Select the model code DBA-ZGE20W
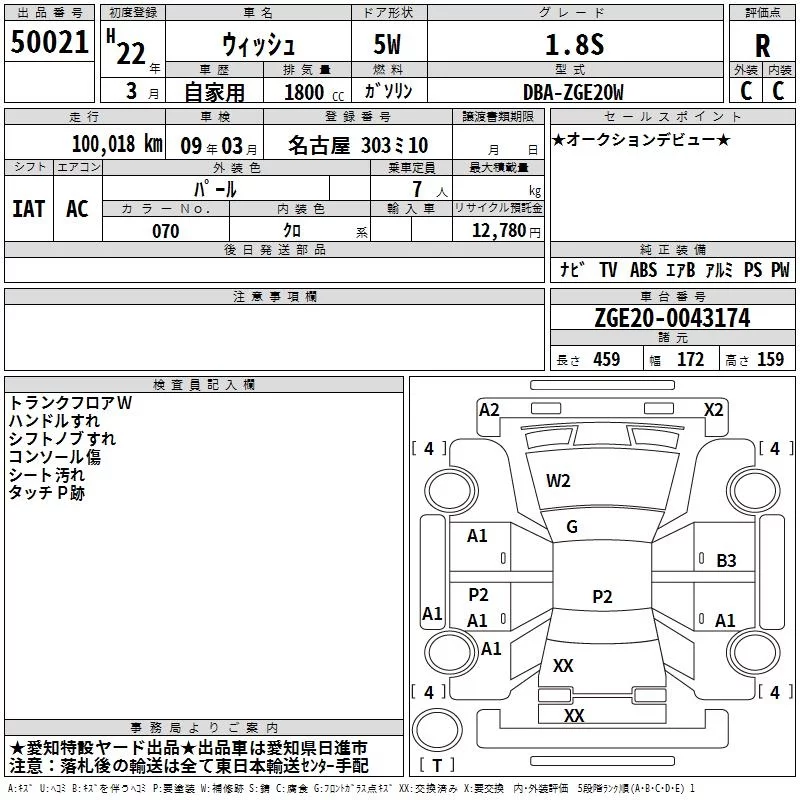800x800 pixels. (573, 92)
